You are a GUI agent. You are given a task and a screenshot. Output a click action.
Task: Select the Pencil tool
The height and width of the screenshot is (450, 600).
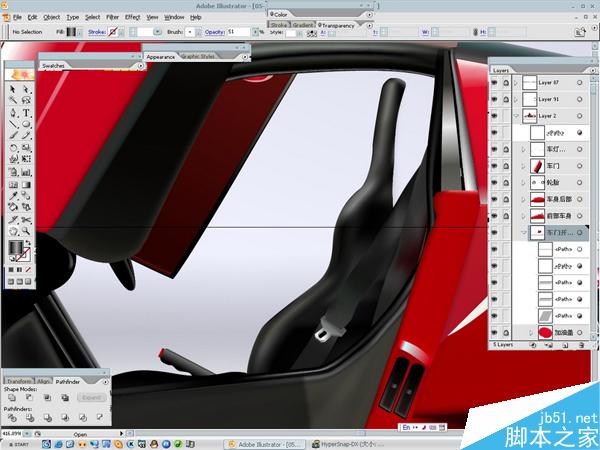pos(26,135)
